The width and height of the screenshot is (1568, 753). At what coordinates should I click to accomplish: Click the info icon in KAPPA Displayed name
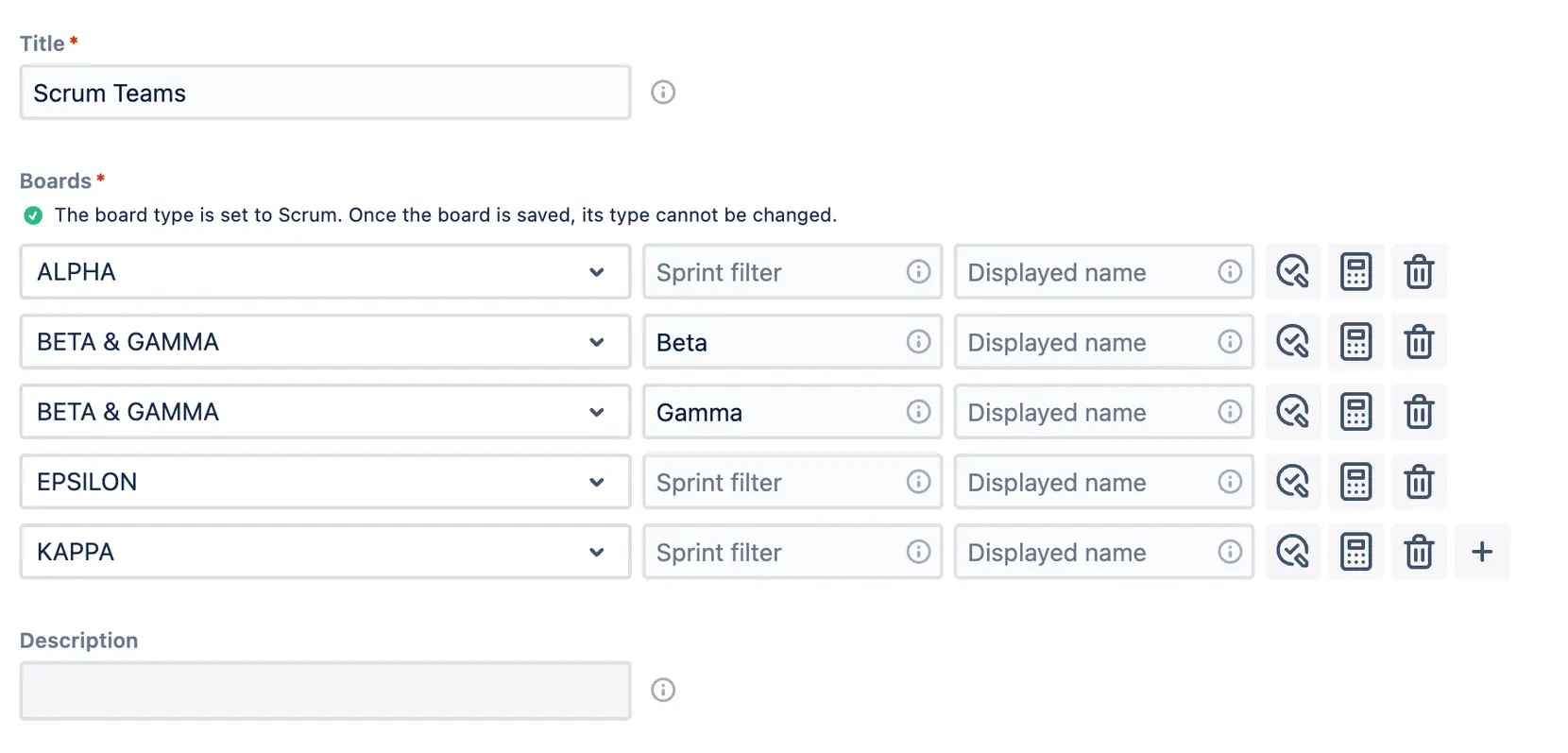tap(1230, 552)
